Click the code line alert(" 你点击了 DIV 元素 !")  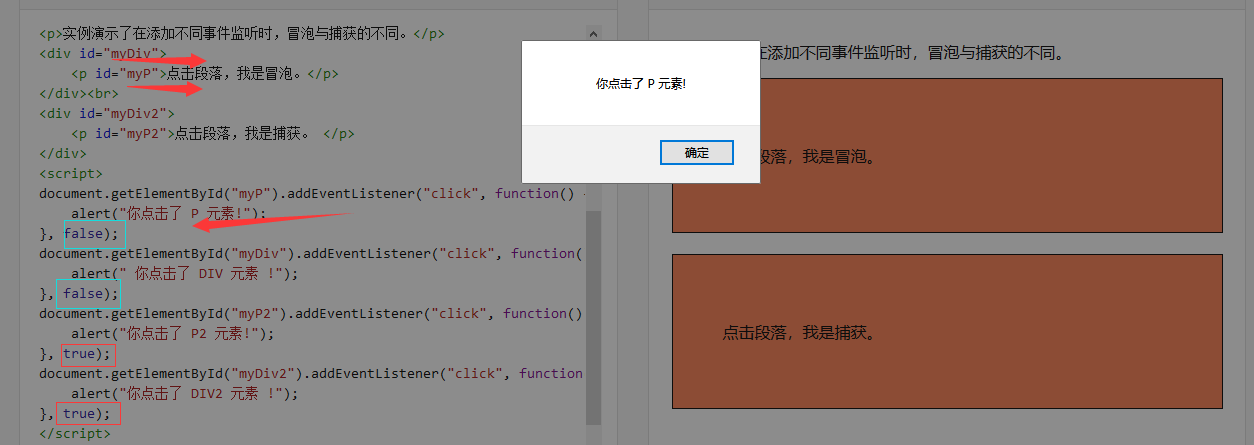[185, 273]
